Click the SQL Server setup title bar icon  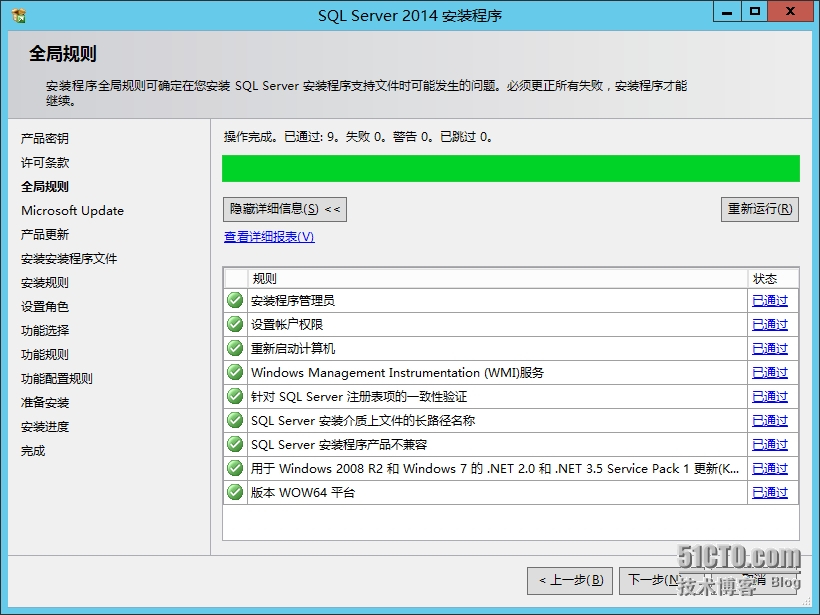(19, 16)
